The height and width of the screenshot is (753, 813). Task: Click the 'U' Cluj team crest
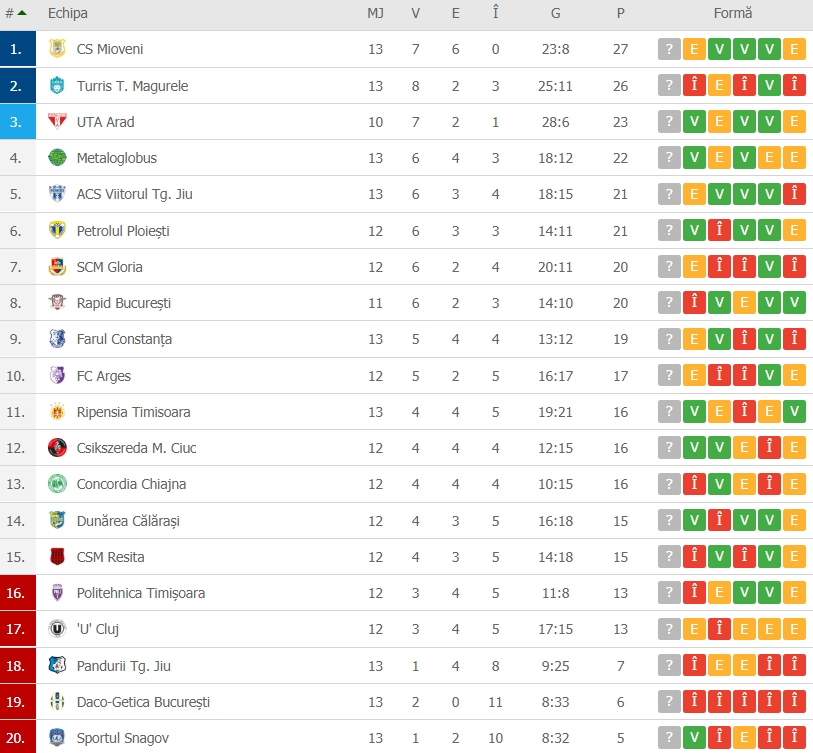click(x=57, y=629)
